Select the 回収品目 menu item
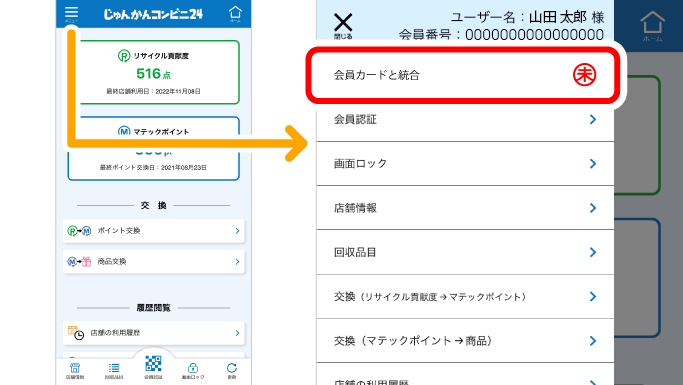Image resolution: width=683 pixels, height=385 pixels. [x=465, y=253]
